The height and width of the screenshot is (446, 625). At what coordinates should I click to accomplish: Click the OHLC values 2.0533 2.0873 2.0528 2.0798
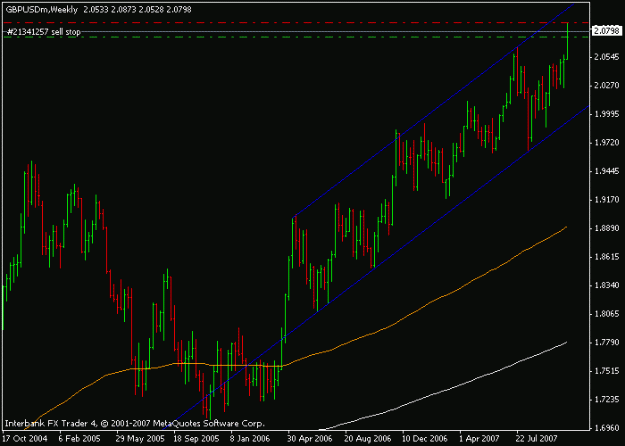coord(137,10)
